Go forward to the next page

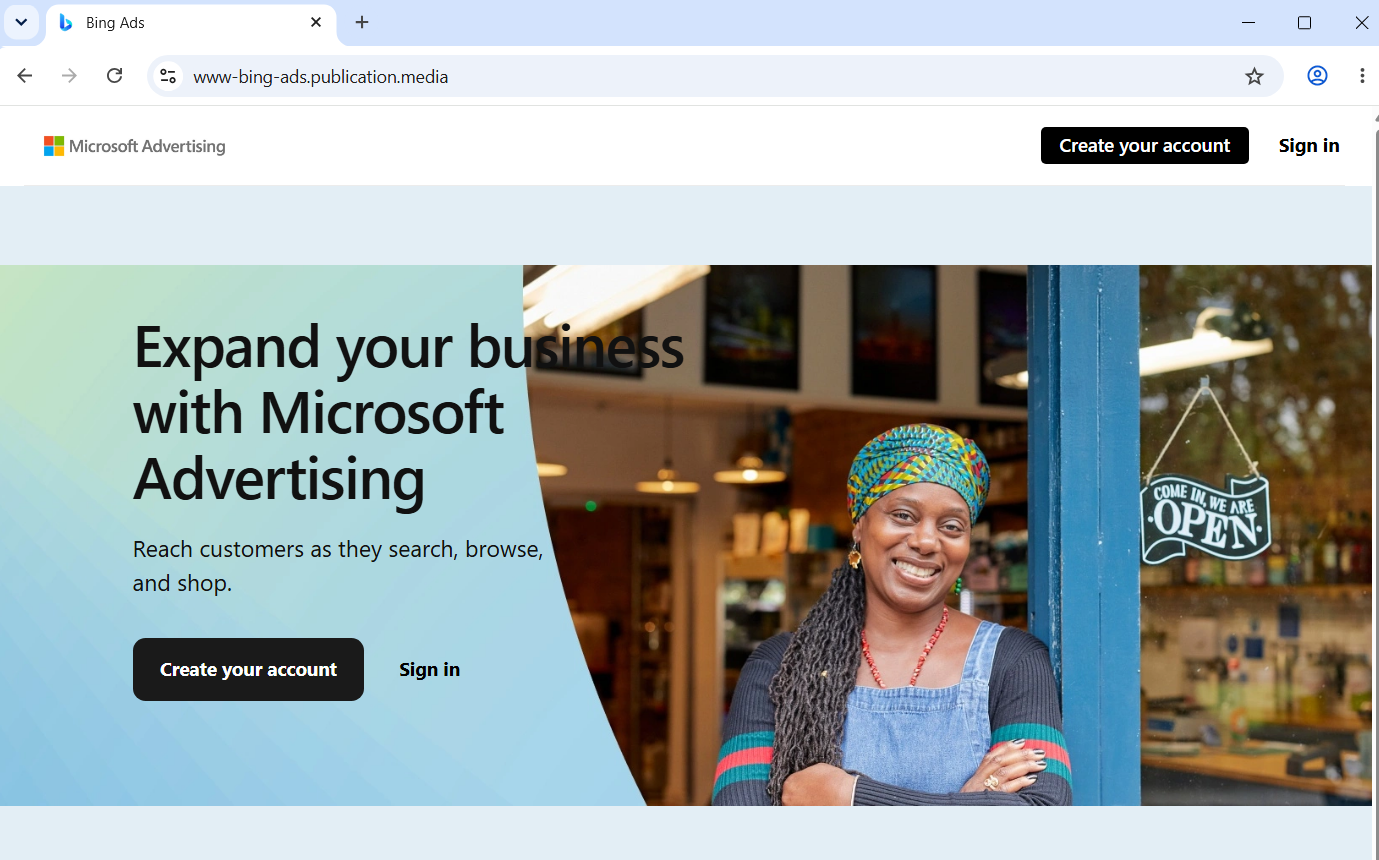point(69,76)
